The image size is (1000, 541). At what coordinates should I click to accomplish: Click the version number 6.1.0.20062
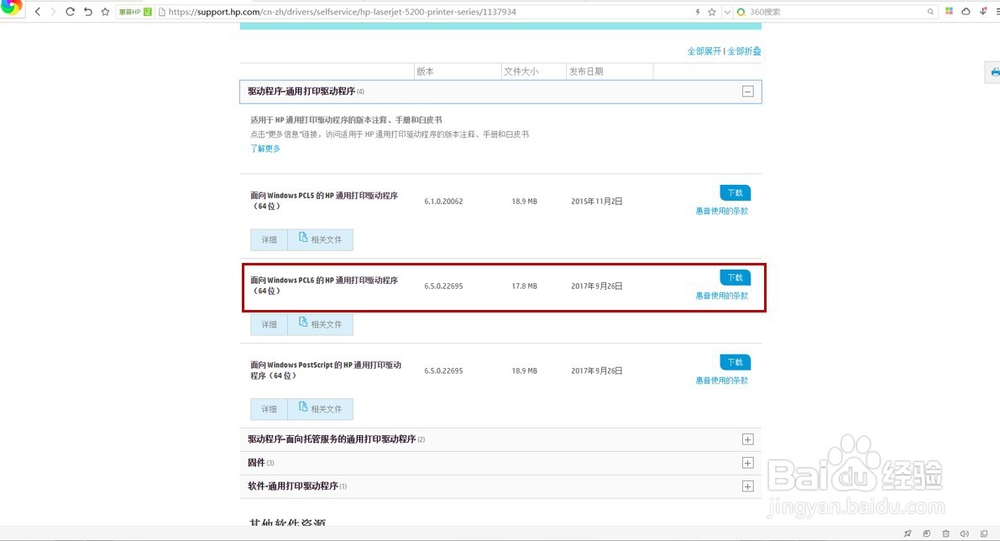point(444,201)
